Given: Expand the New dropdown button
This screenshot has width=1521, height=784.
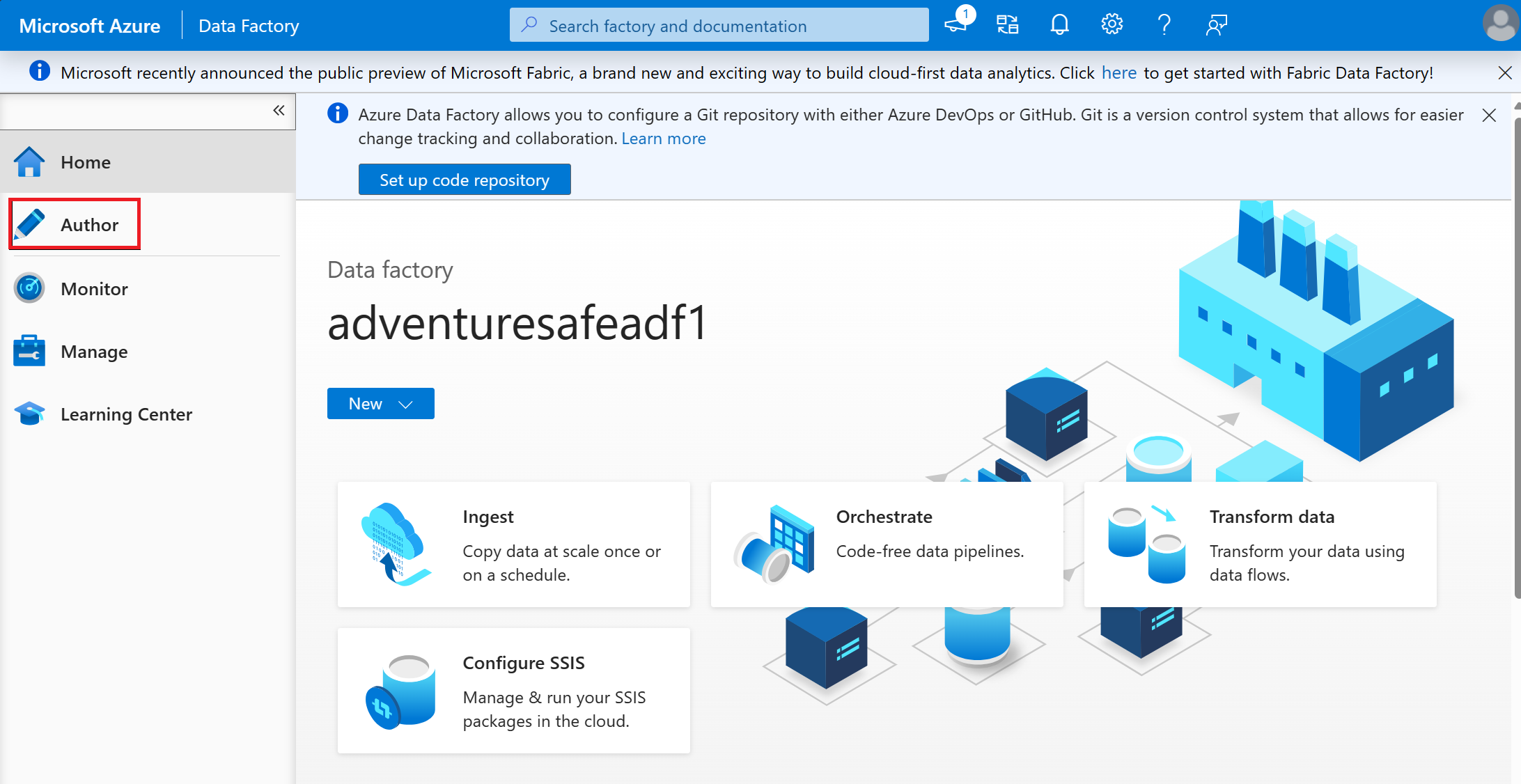Looking at the screenshot, I should pos(405,404).
